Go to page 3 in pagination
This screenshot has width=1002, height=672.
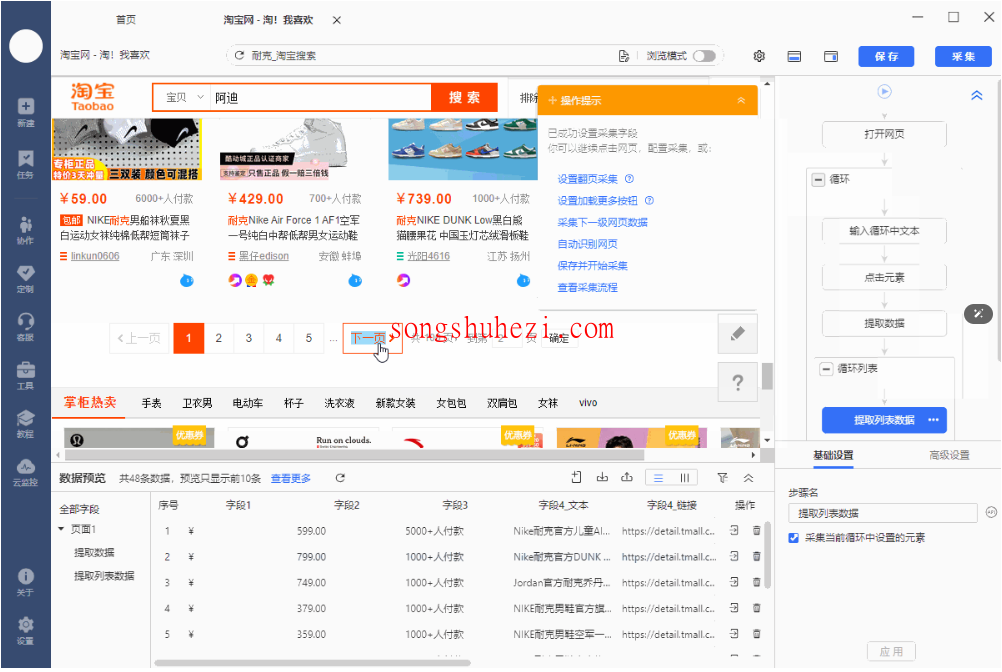249,338
